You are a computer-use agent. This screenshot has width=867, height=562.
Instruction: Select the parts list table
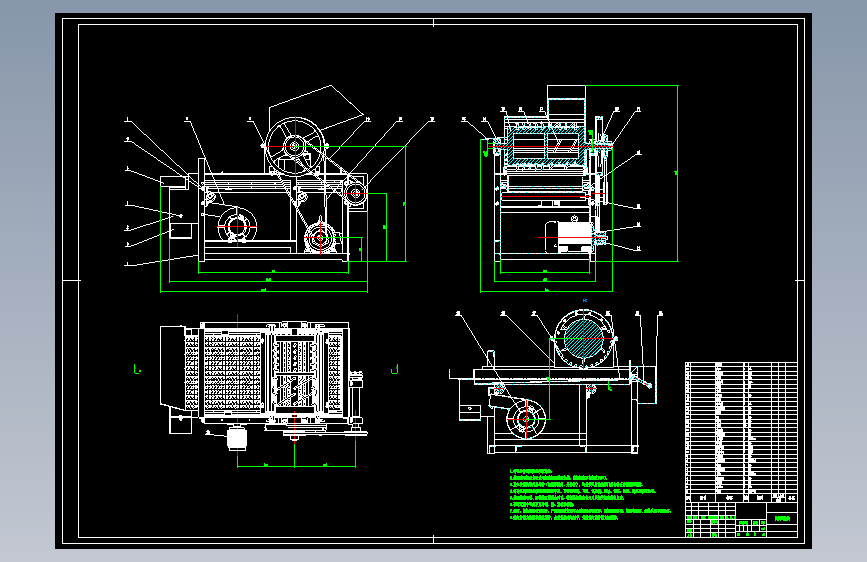pyautogui.click(x=741, y=432)
